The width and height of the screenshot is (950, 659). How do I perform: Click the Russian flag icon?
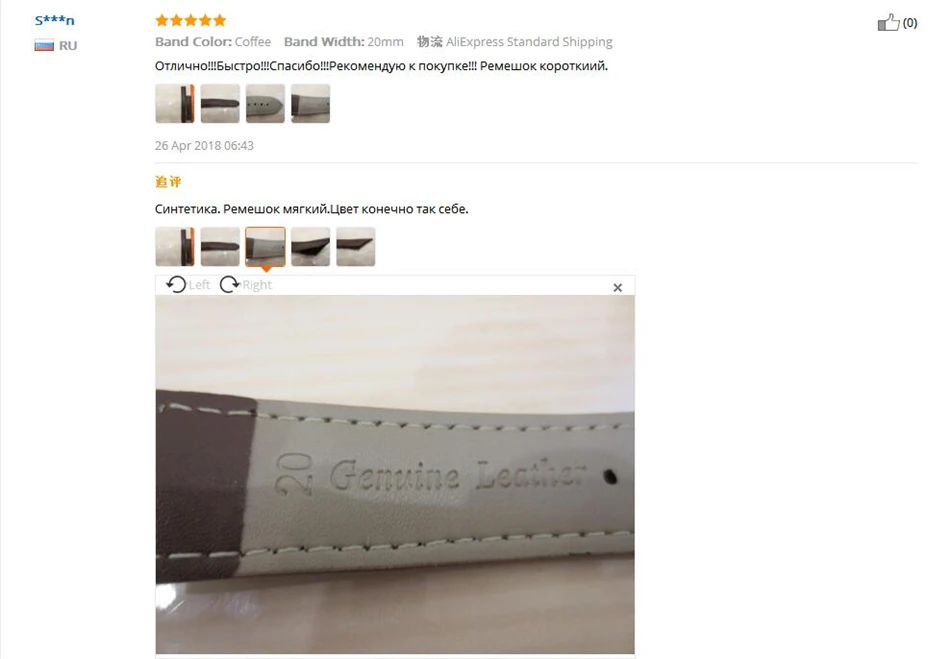point(44,45)
